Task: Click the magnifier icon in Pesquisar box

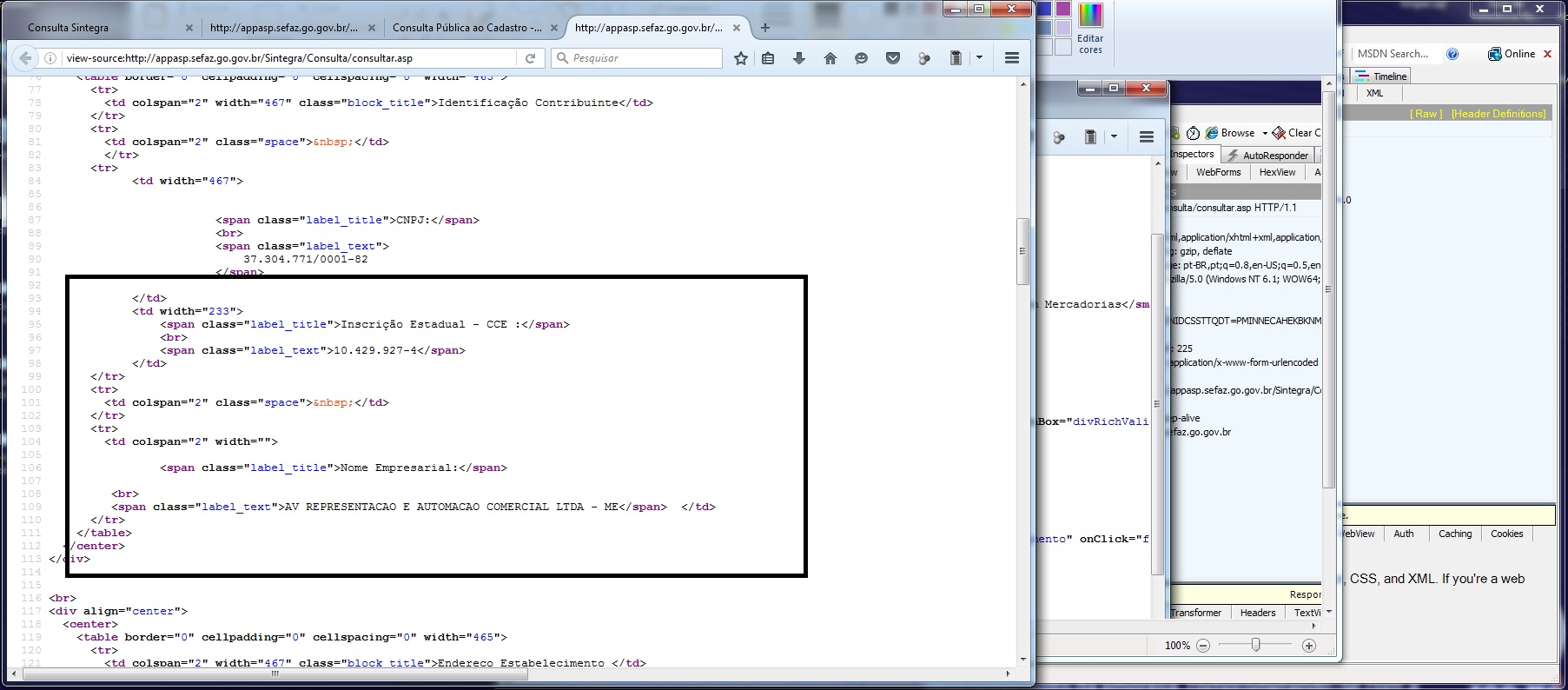Action: coord(562,58)
